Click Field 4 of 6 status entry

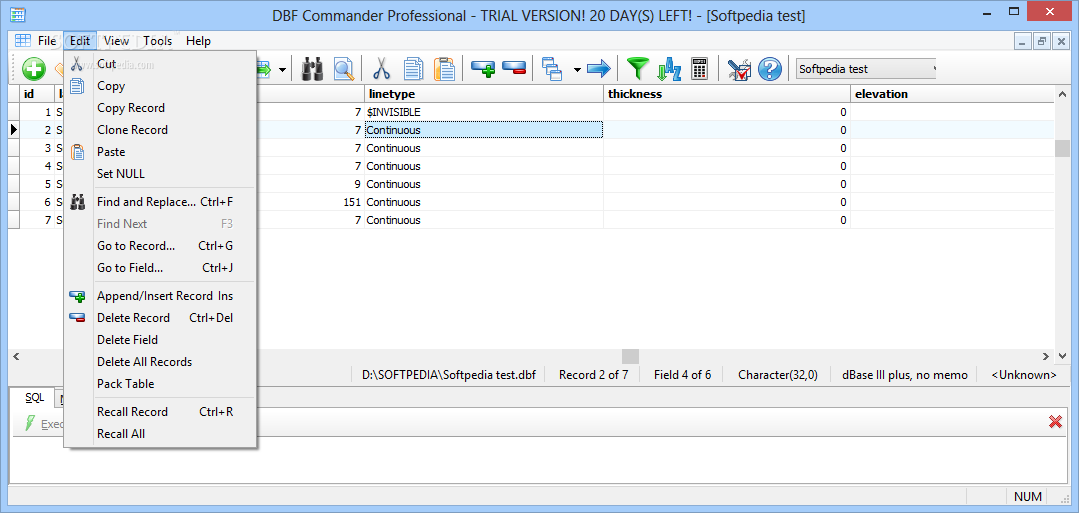coord(683,375)
